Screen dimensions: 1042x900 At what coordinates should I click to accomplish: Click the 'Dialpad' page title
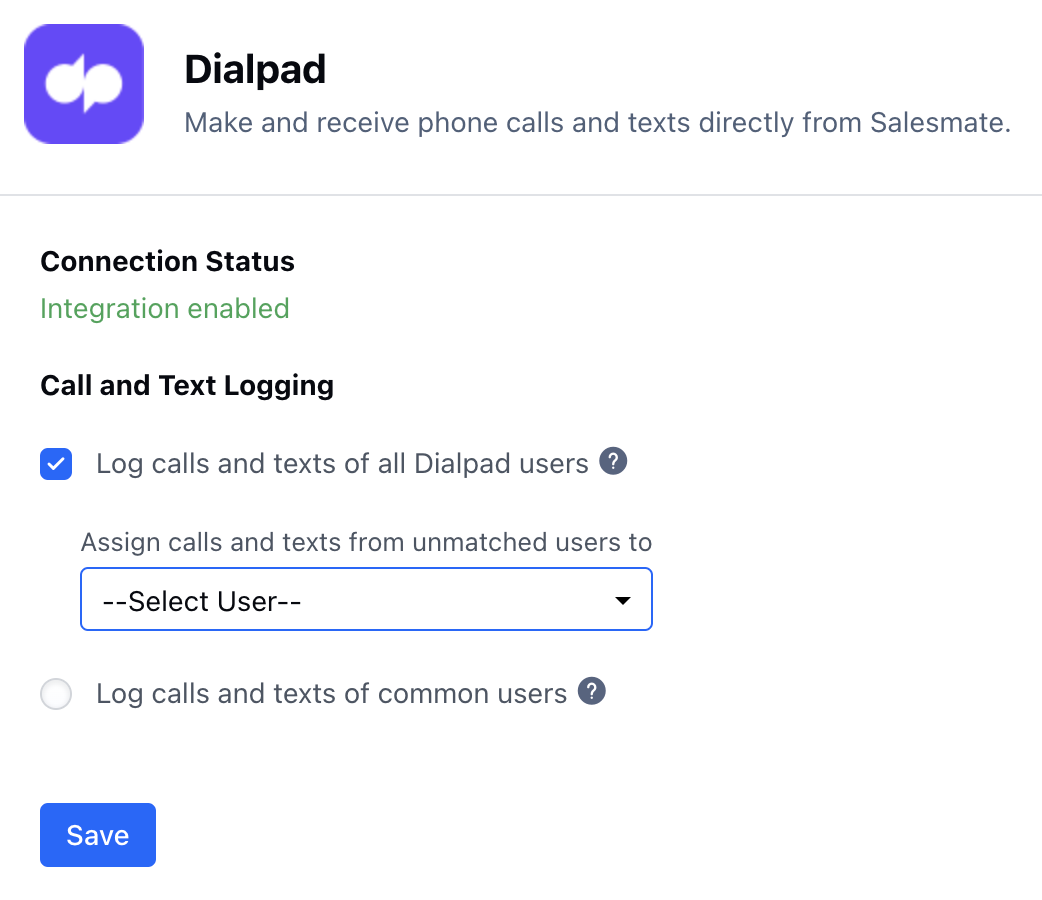[x=255, y=69]
